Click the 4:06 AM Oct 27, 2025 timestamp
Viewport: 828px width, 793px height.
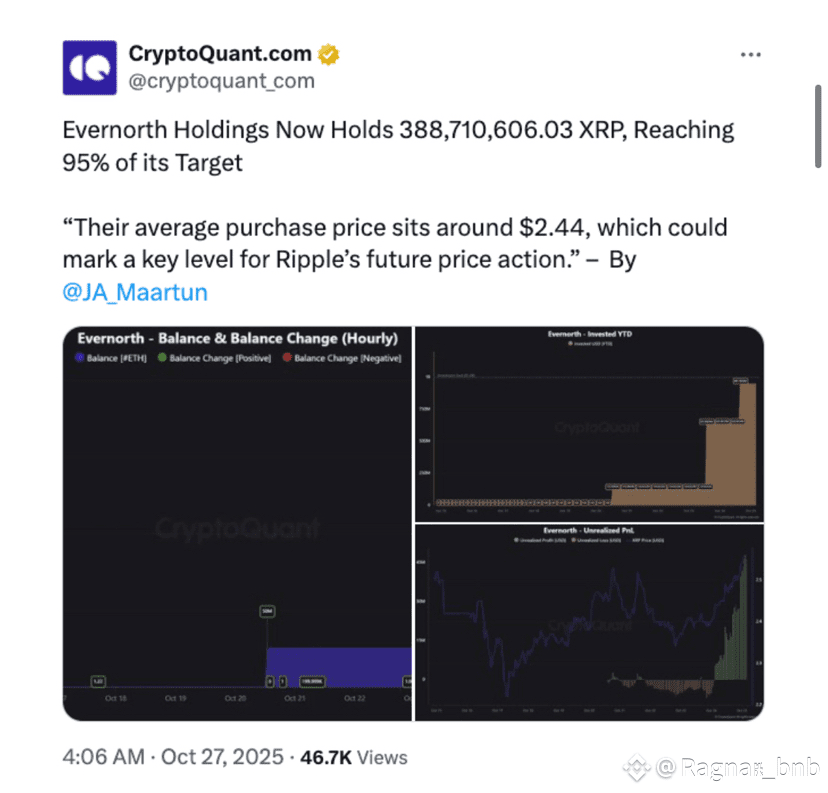[x=173, y=757]
